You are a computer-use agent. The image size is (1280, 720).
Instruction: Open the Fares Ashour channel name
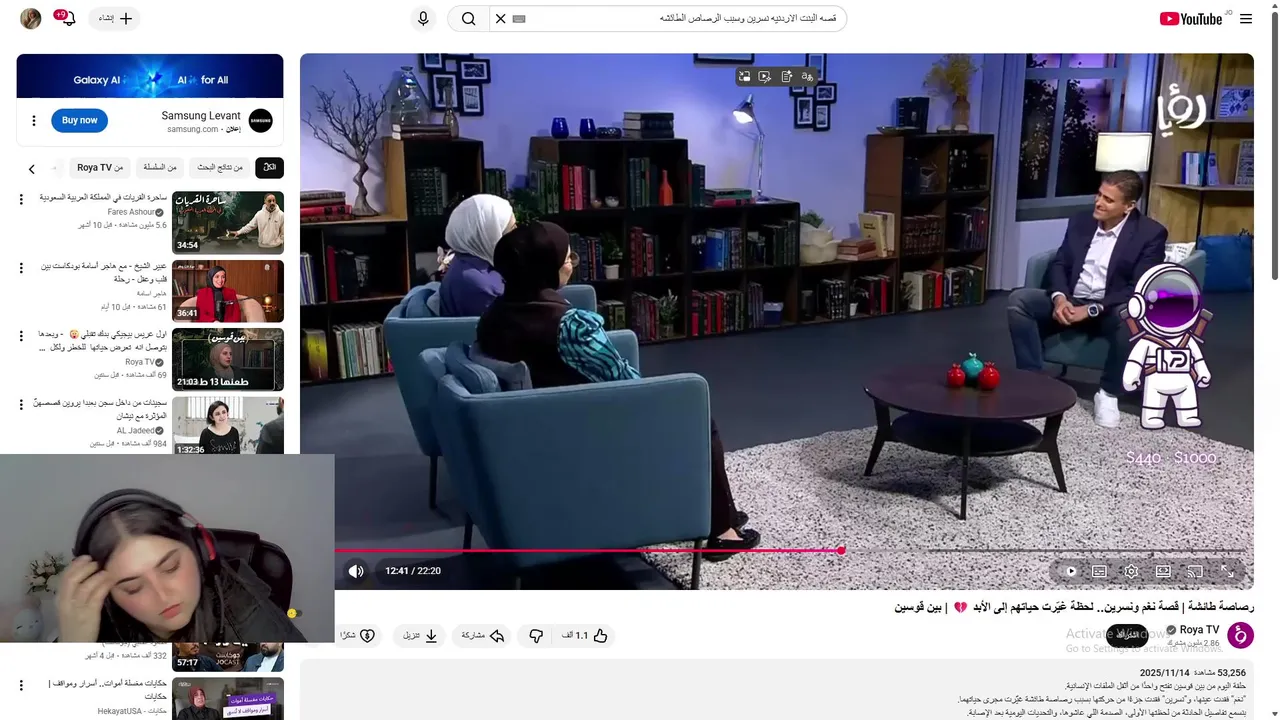[x=131, y=212]
